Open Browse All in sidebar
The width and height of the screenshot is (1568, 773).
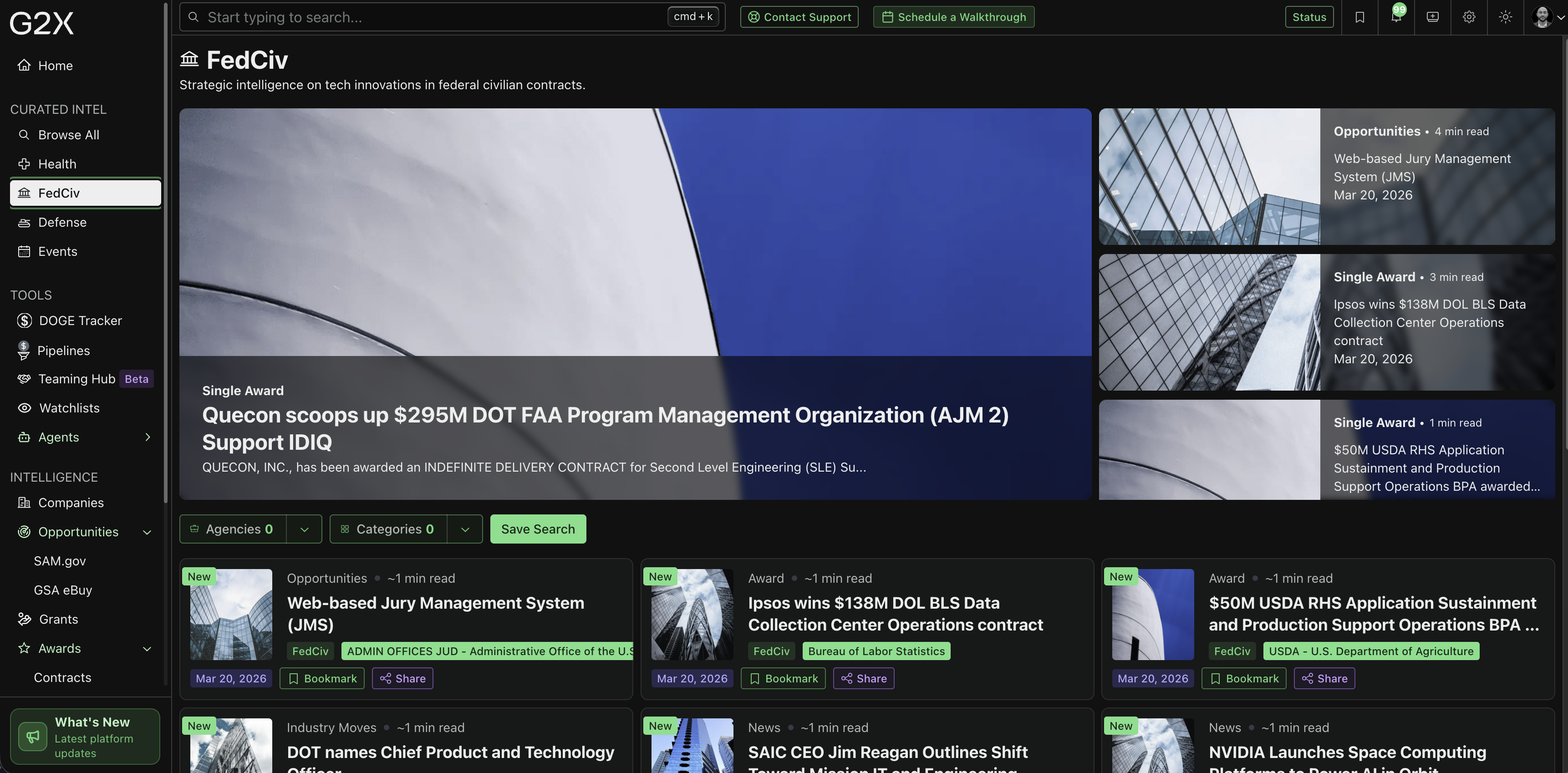(x=85, y=135)
